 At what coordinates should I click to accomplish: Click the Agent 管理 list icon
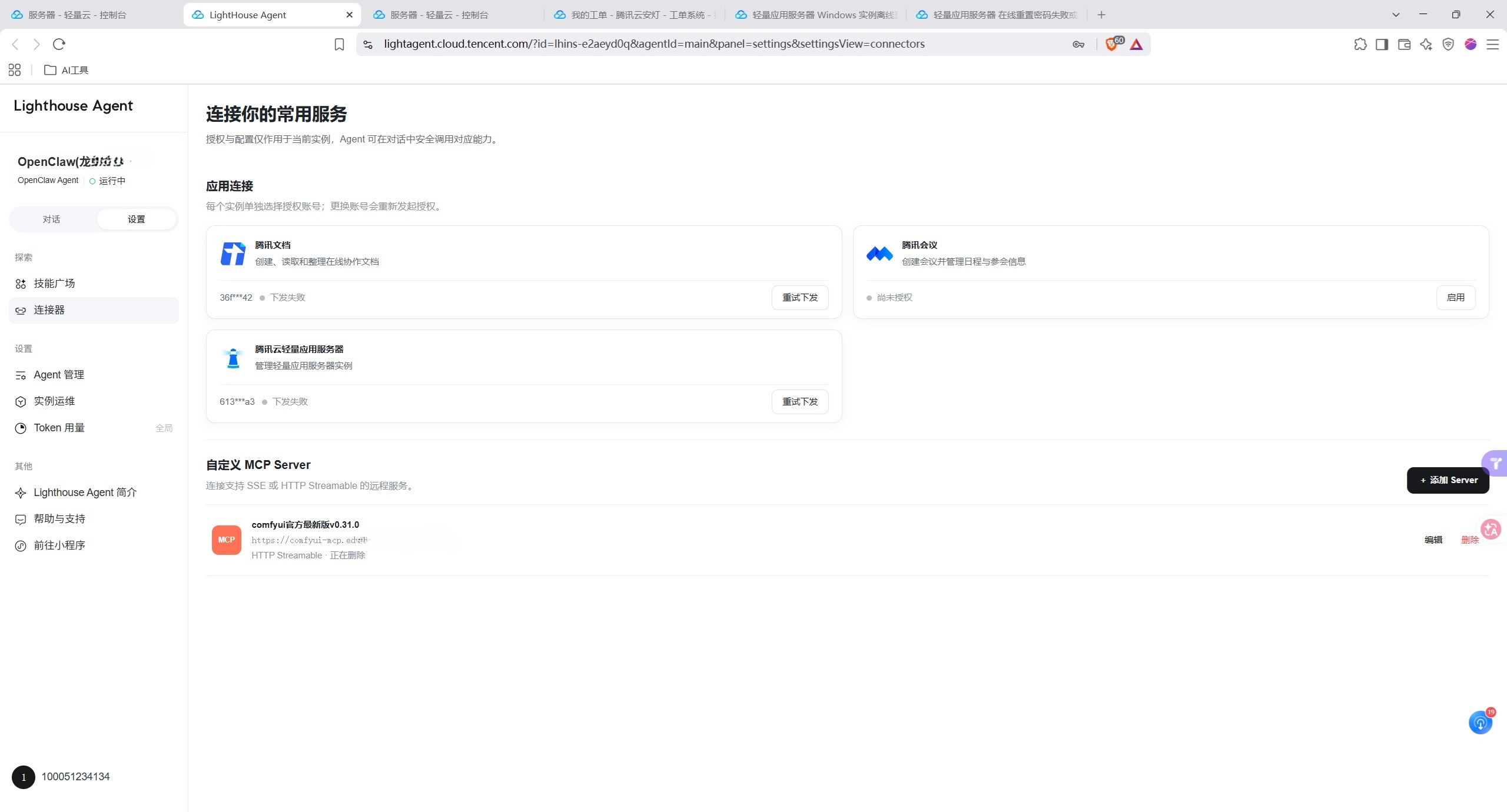[x=21, y=375]
